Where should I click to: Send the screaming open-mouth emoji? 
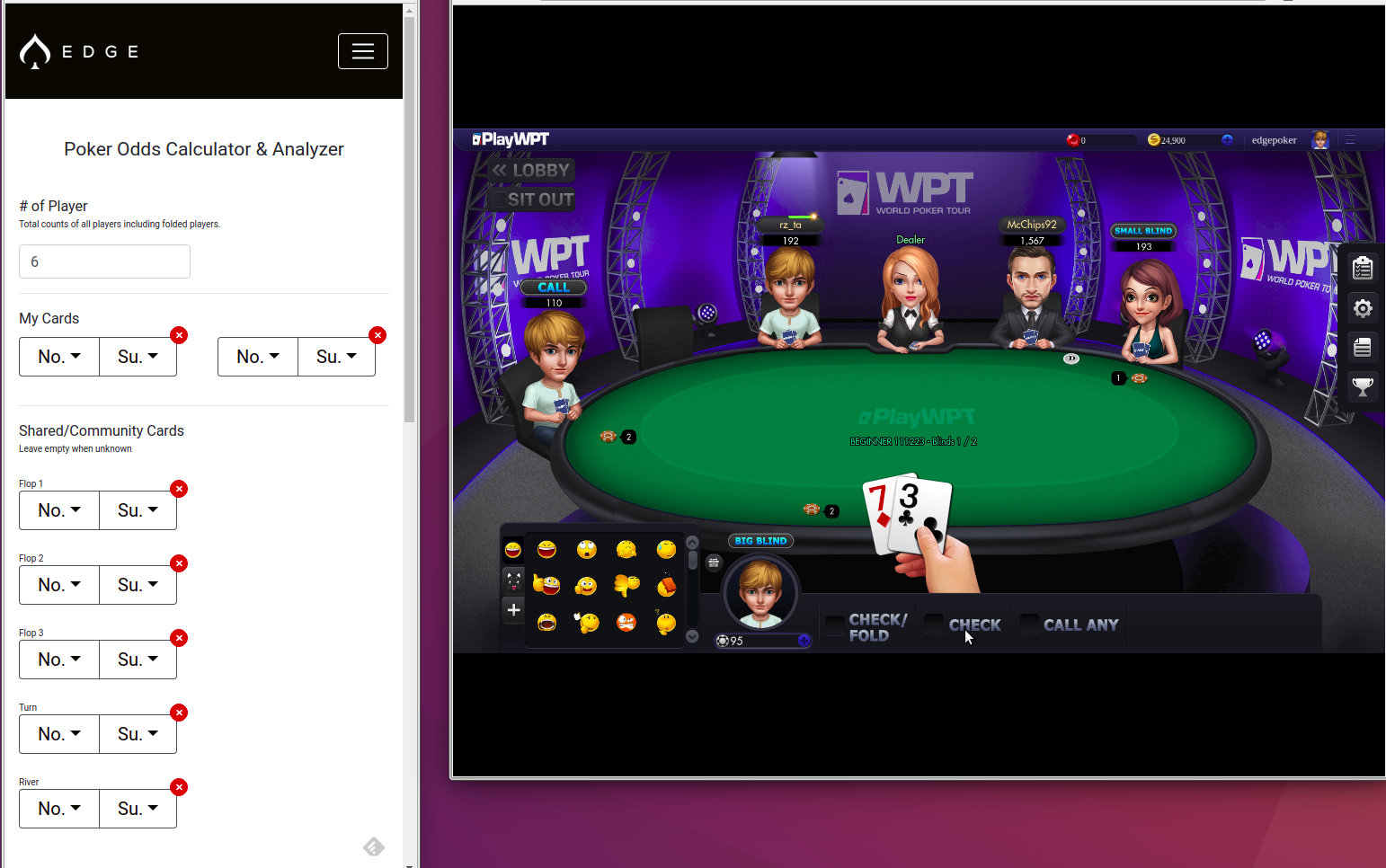click(x=546, y=622)
